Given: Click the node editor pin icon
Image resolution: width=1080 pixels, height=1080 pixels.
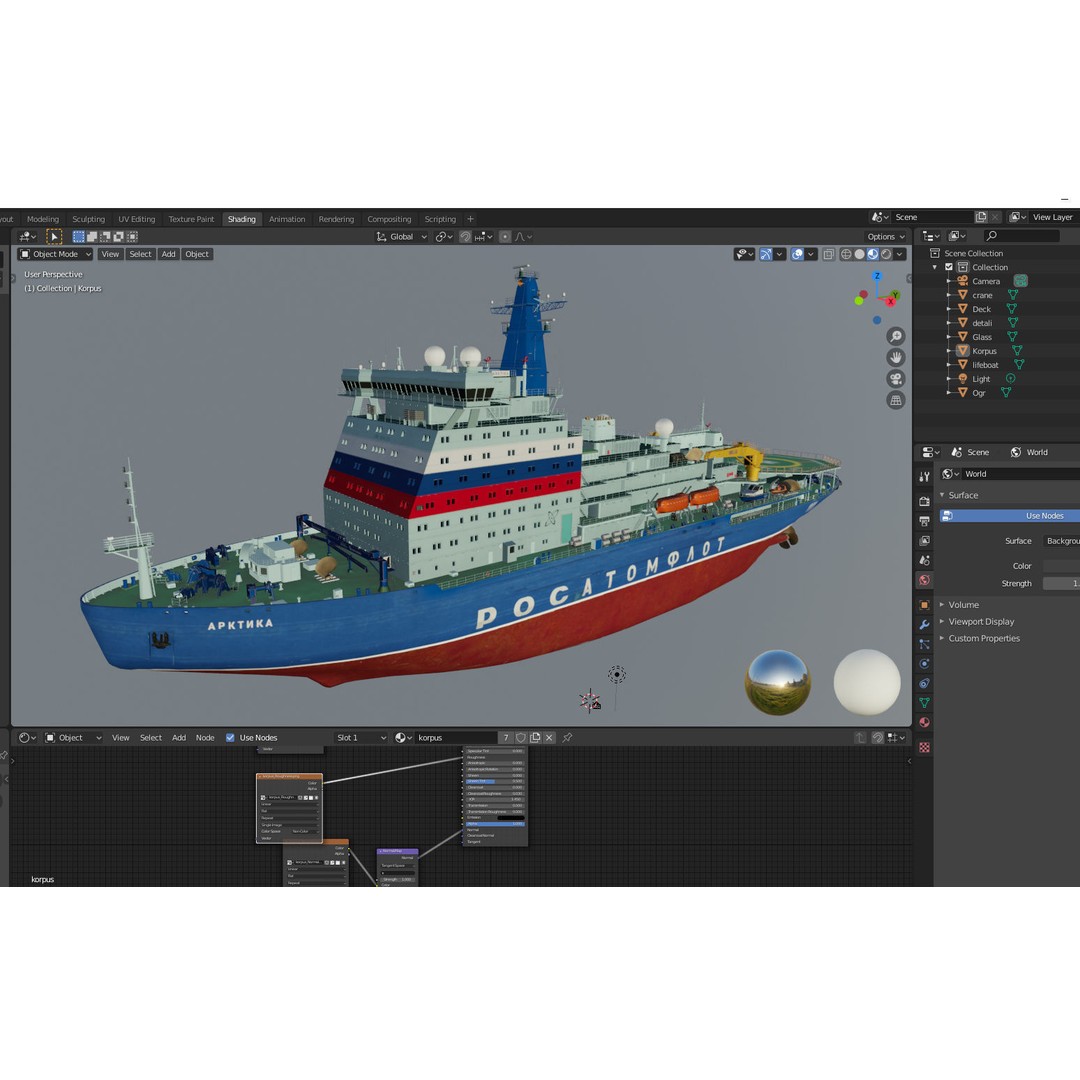Looking at the screenshot, I should tap(567, 738).
